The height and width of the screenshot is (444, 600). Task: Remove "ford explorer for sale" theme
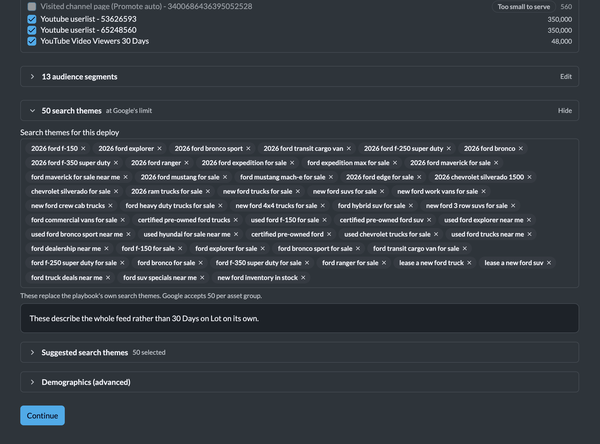point(262,248)
